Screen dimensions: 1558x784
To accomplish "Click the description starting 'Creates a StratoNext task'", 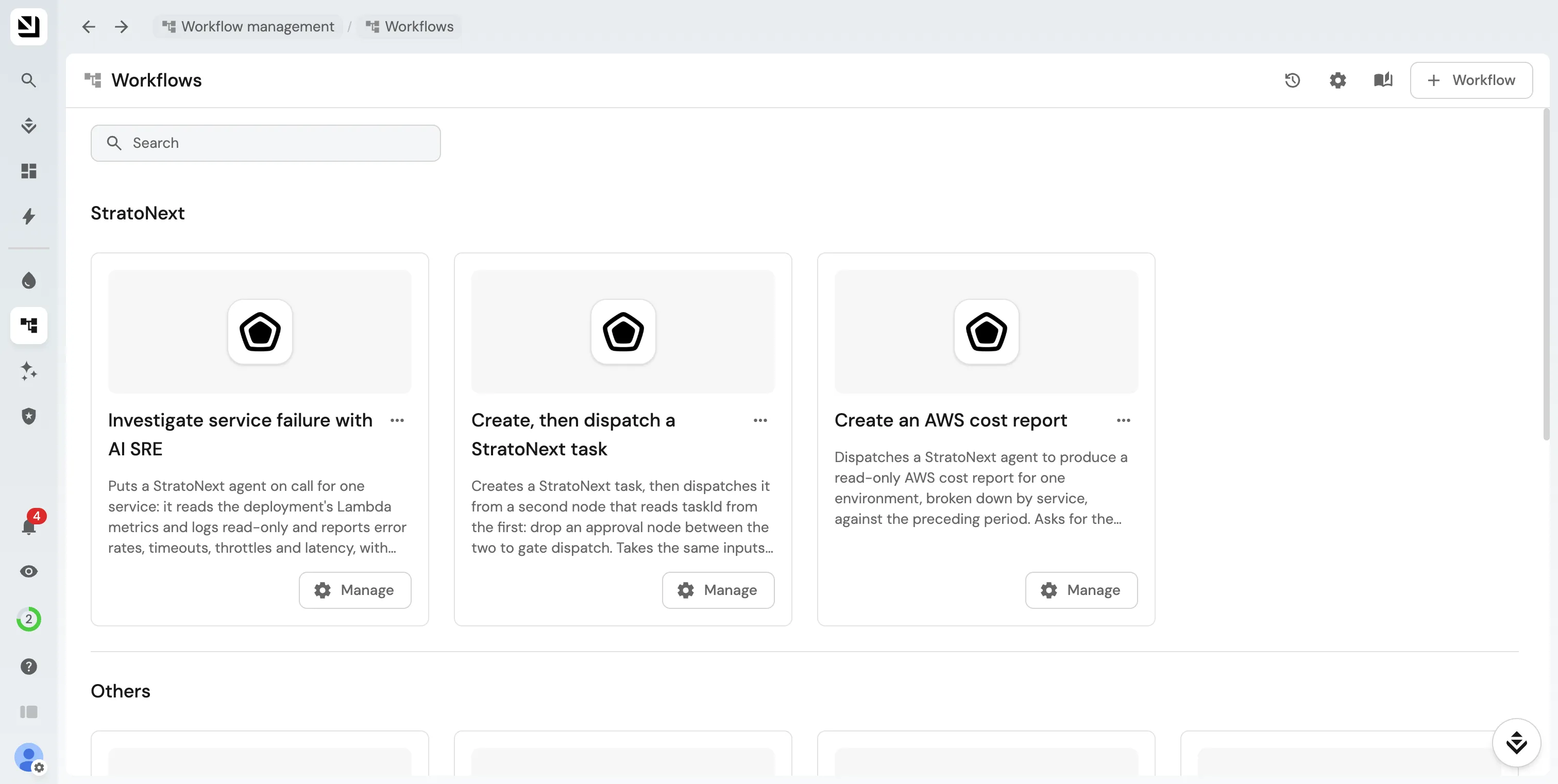I will click(x=622, y=517).
